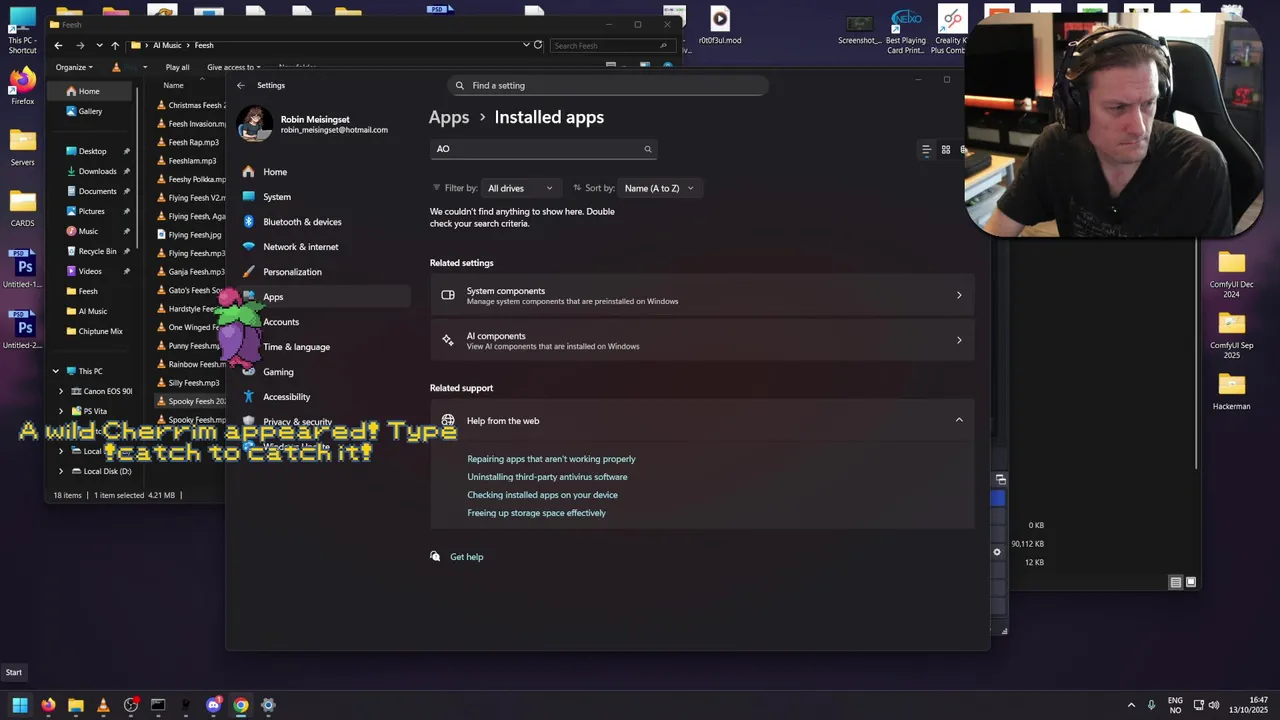Click the Get help link
Screen dimensions: 1280x720
(x=466, y=557)
